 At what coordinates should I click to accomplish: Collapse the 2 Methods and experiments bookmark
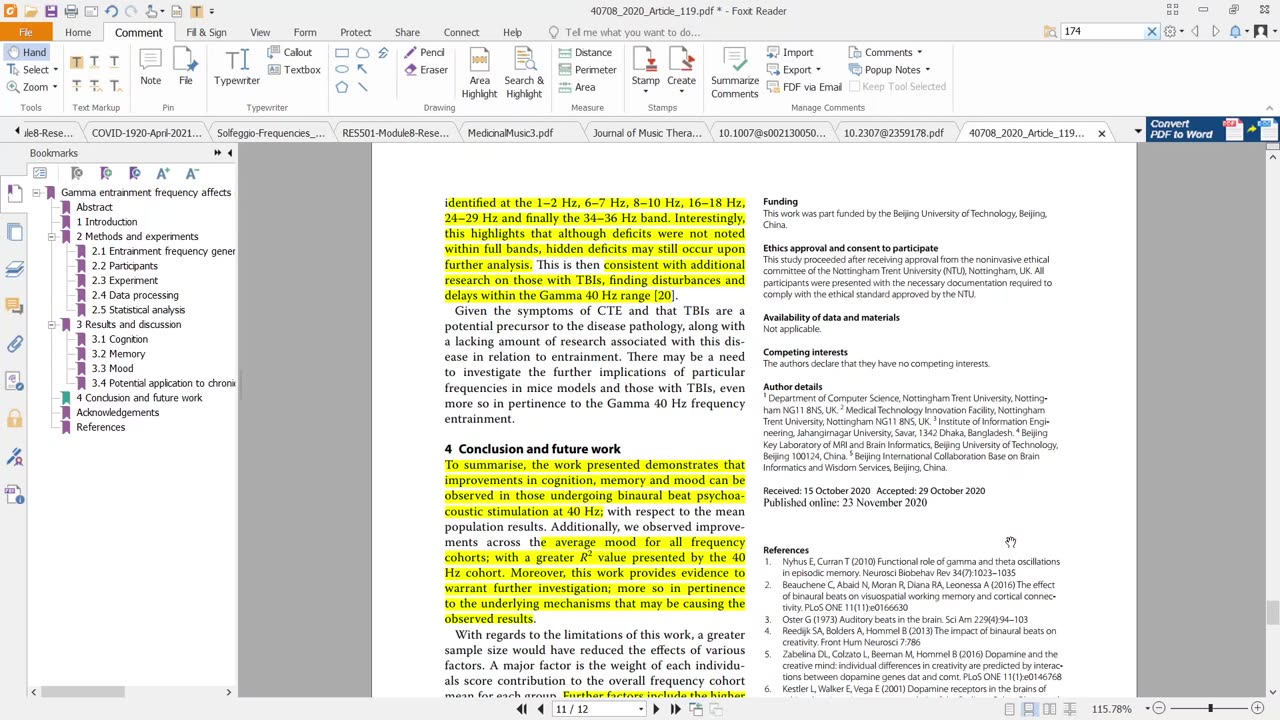pyautogui.click(x=51, y=237)
